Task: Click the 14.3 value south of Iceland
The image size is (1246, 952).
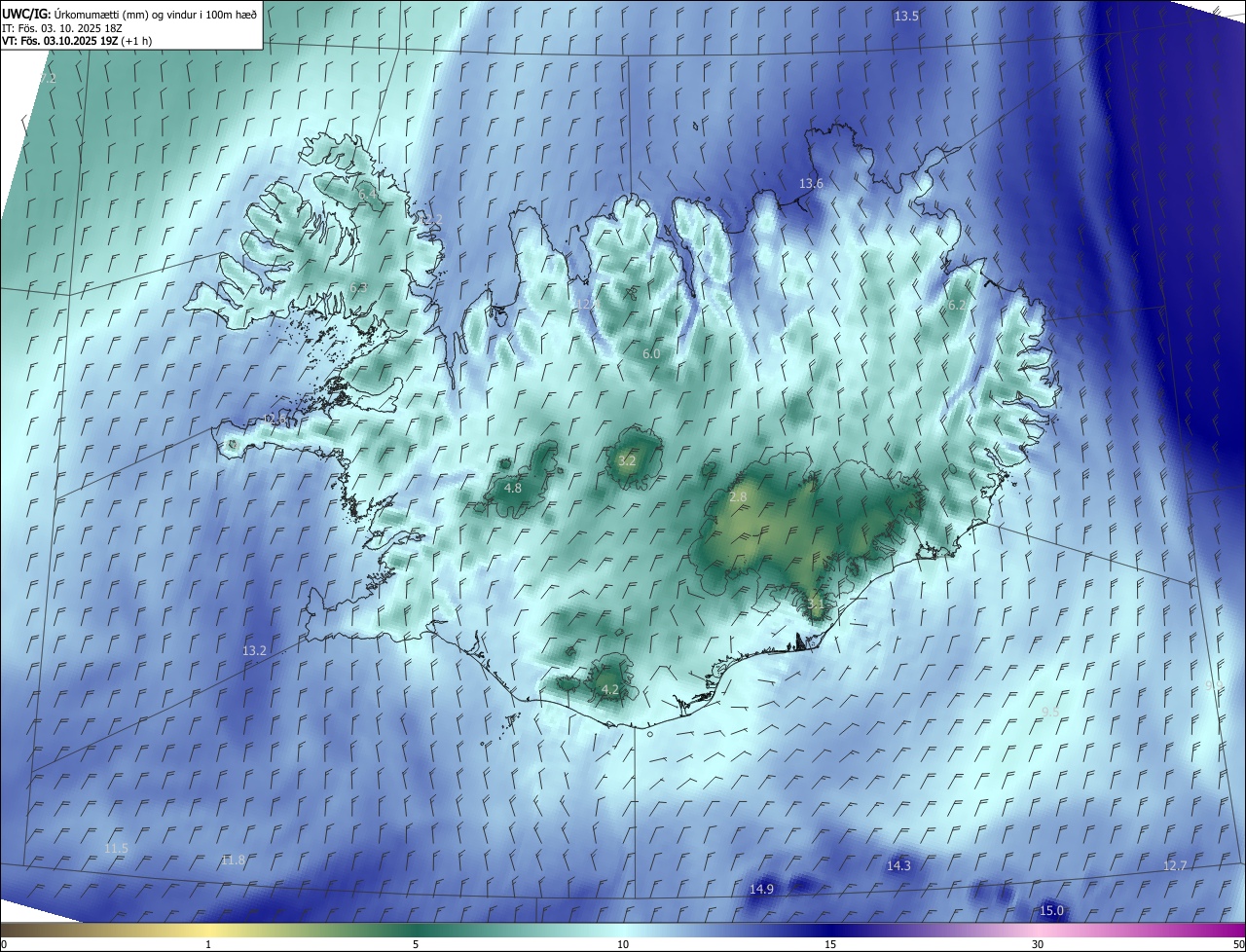Action: [x=898, y=866]
